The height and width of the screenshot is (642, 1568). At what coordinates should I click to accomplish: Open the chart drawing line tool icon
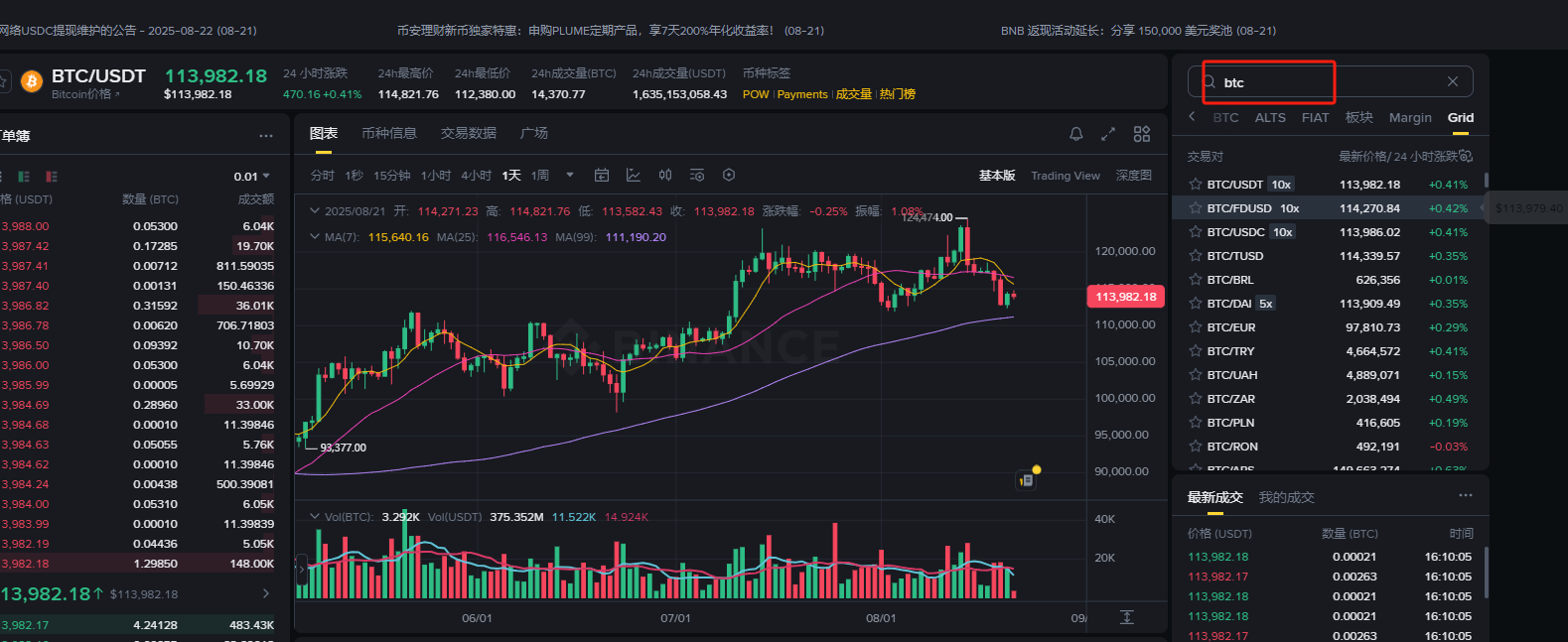[634, 175]
